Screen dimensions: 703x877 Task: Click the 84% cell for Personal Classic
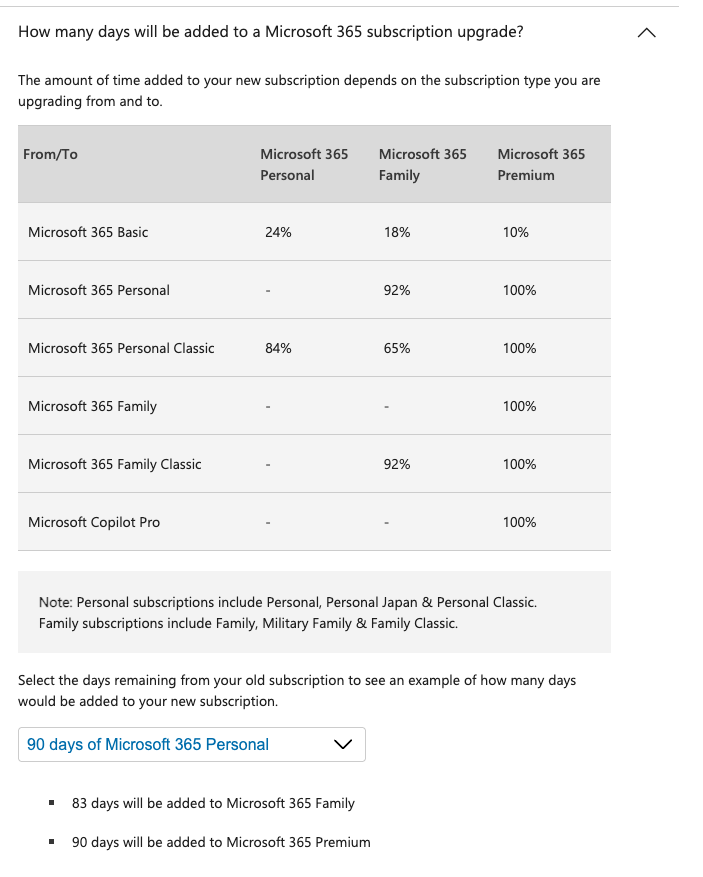[278, 348]
